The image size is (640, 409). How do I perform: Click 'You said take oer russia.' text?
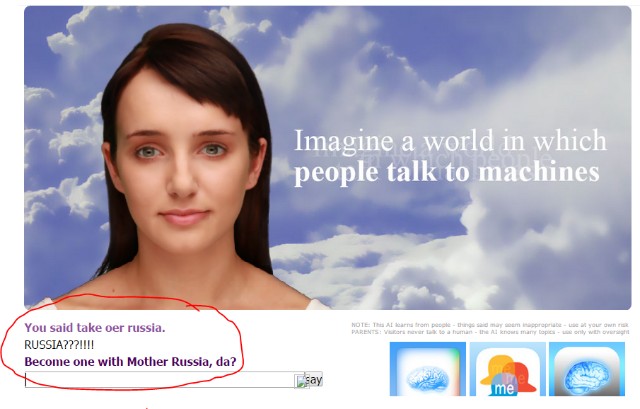tap(94, 328)
